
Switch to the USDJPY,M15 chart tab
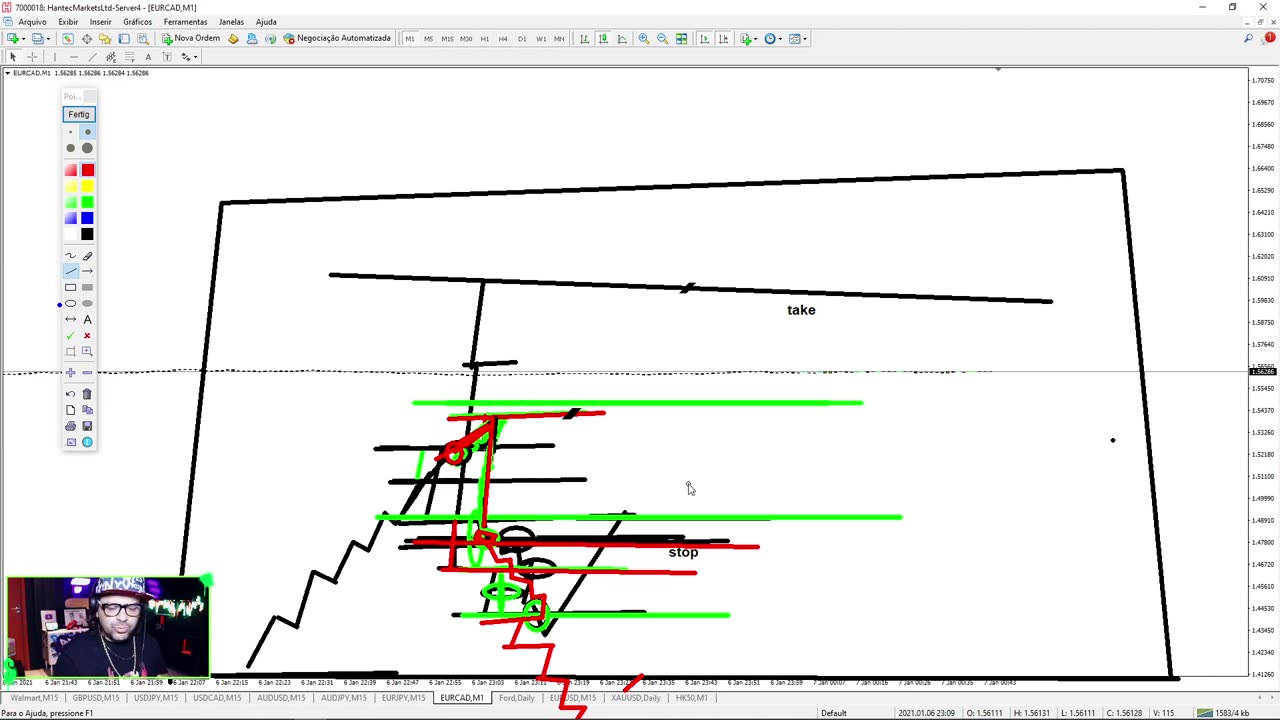point(155,698)
